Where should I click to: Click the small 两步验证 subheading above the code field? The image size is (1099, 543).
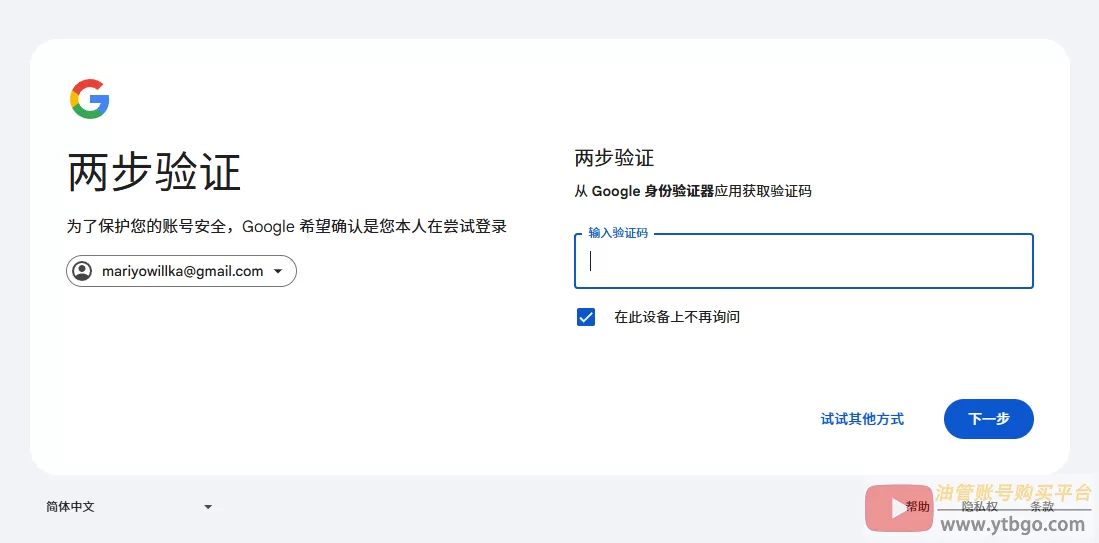[x=614, y=158]
